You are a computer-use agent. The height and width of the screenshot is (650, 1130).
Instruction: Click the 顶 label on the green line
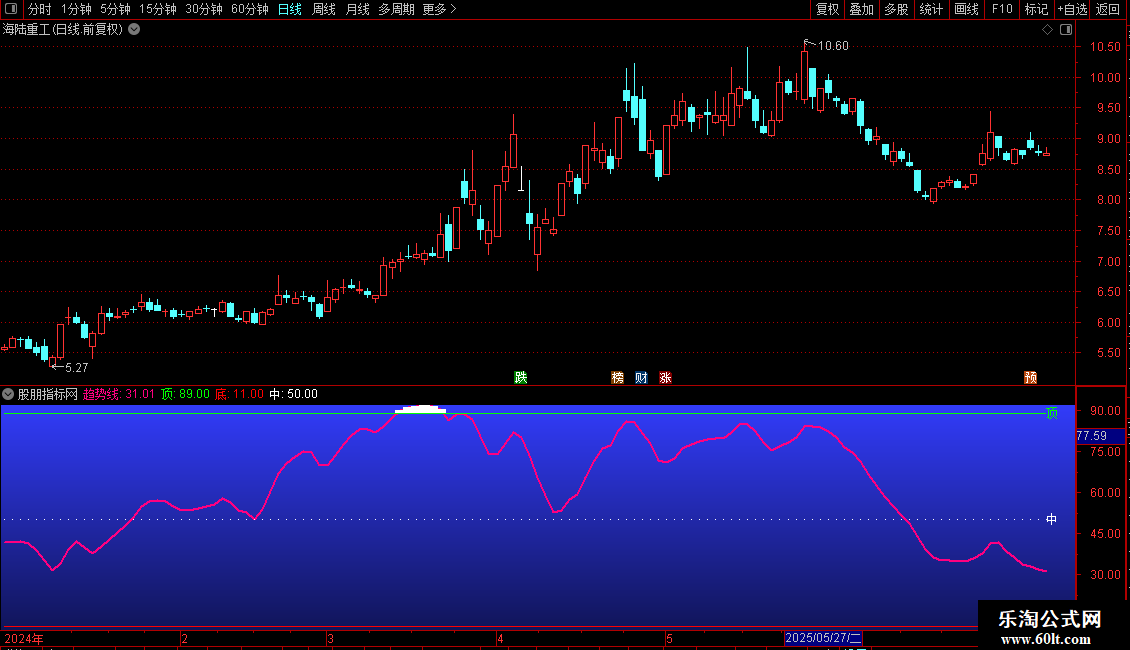1052,413
